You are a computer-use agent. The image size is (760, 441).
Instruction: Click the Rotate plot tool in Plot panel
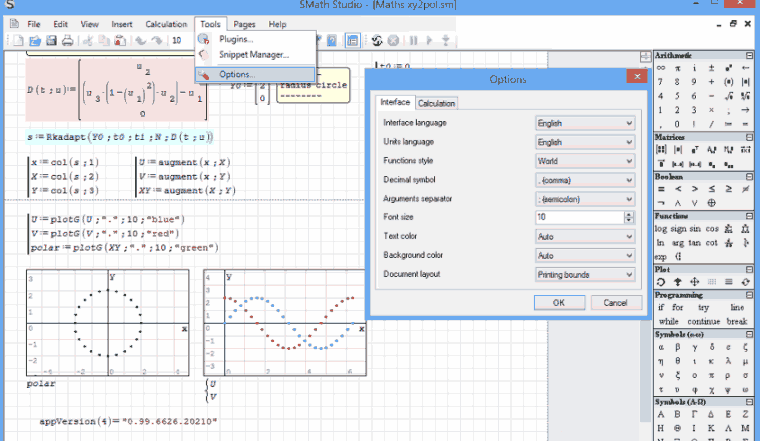(x=661, y=281)
